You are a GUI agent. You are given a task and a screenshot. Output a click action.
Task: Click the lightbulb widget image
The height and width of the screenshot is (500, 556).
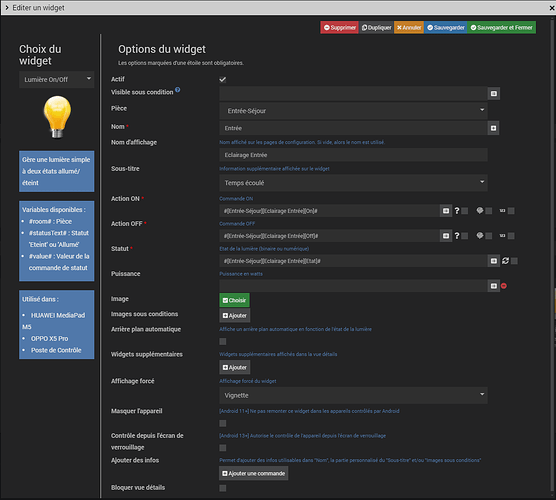(57, 117)
